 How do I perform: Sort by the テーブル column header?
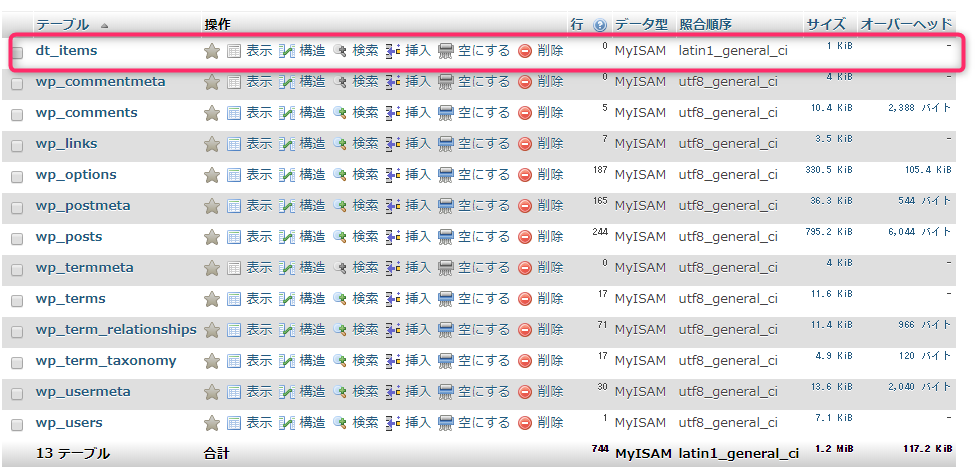tap(63, 24)
